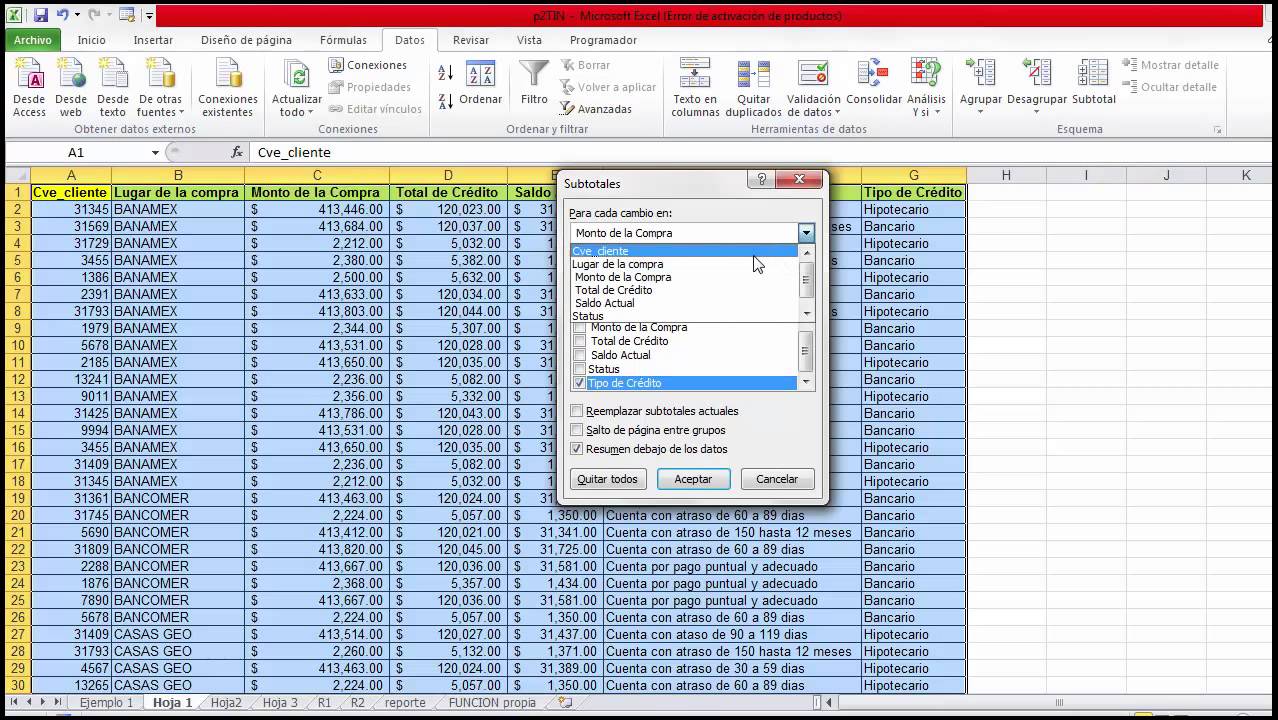Screen dimensions: 1278x720
Task: Click the Conexiones button in the ribbon
Action: (x=367, y=65)
